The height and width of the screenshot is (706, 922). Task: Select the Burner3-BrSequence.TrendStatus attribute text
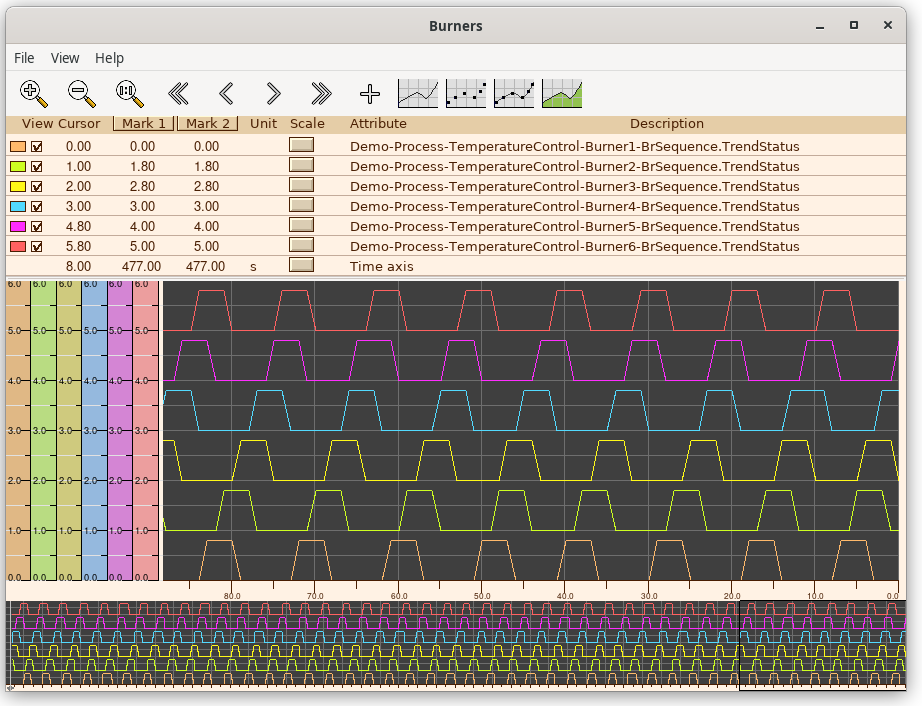tap(574, 186)
